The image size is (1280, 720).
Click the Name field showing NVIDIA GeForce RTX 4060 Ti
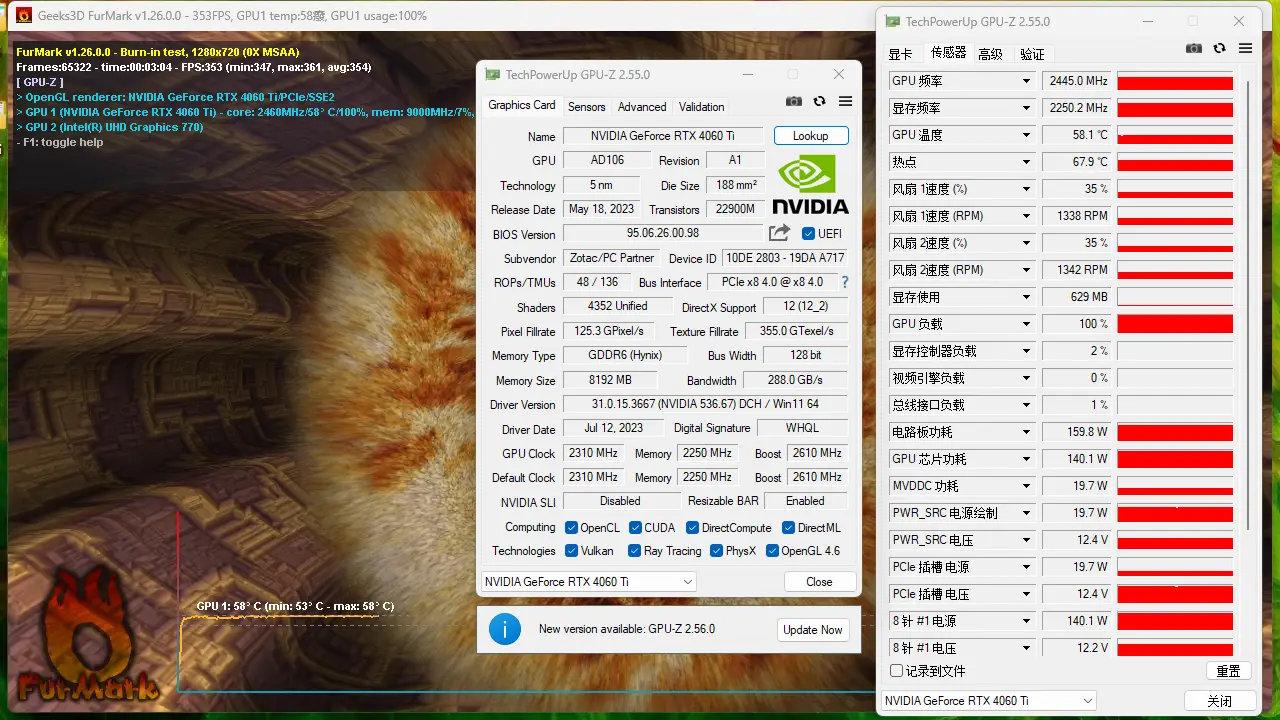(662, 136)
